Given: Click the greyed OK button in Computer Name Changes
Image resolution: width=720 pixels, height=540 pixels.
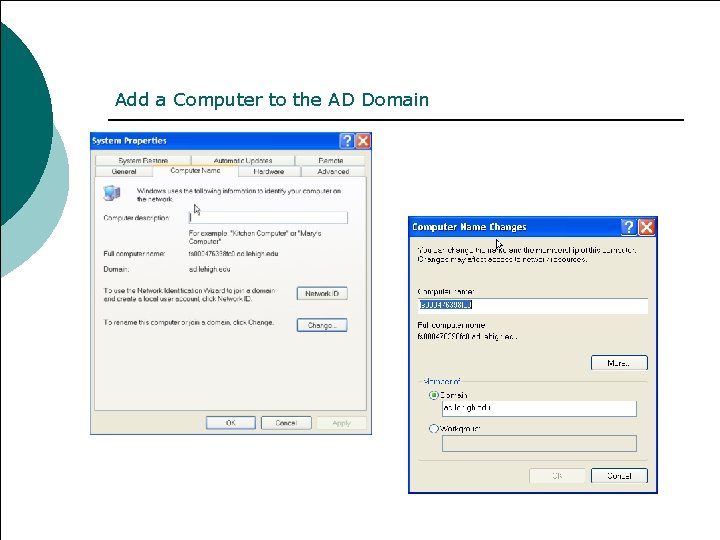Looking at the screenshot, I should (557, 476).
